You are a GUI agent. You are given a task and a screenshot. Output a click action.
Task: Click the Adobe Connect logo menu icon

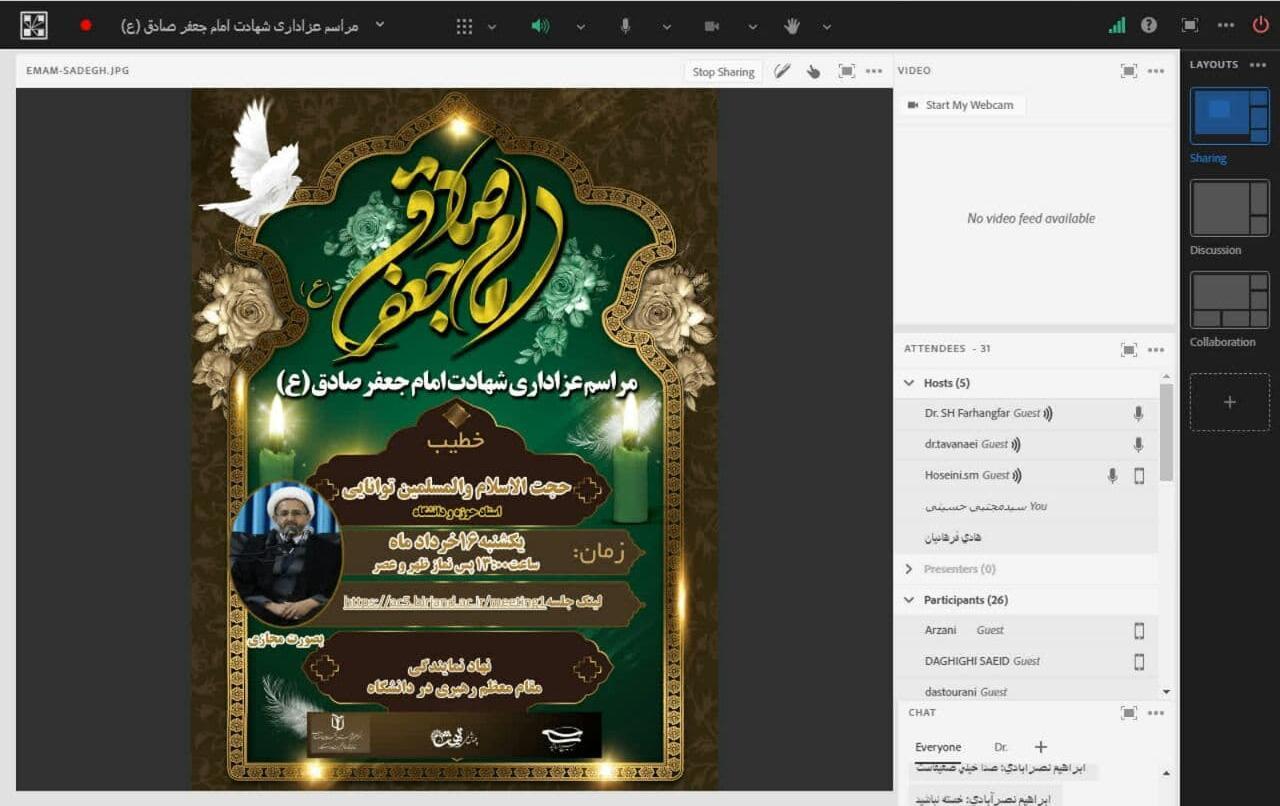(x=34, y=26)
